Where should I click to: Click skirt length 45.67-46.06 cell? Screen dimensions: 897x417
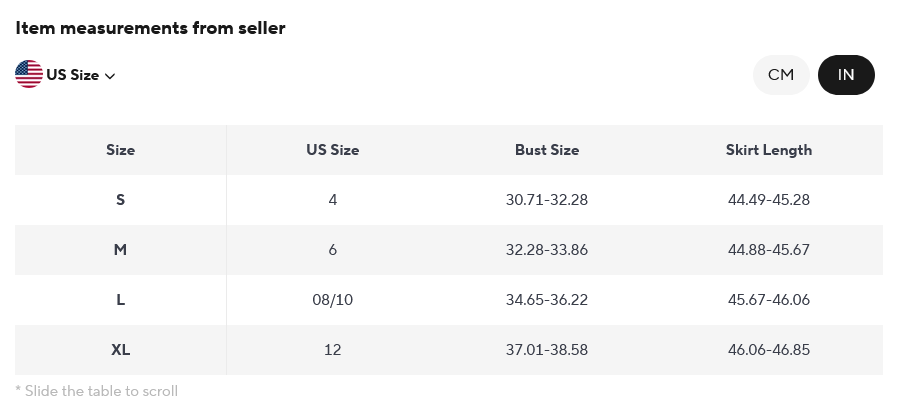pyautogui.click(x=768, y=300)
